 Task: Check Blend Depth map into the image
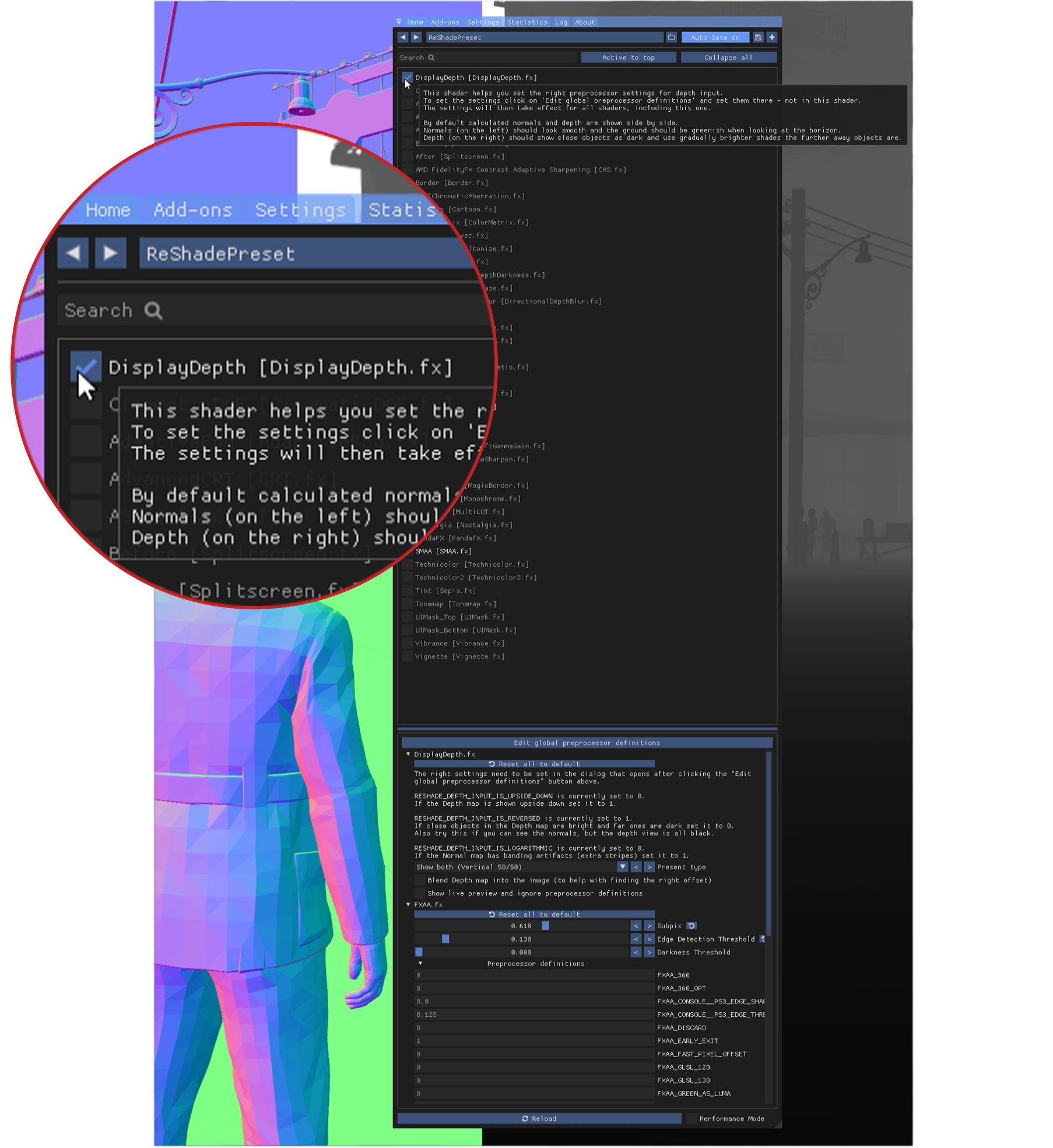coord(419,880)
